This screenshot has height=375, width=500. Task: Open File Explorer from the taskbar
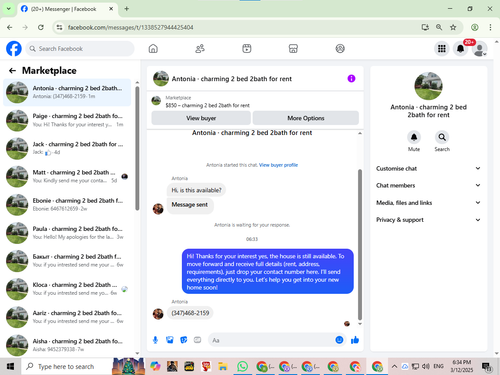pos(223,366)
